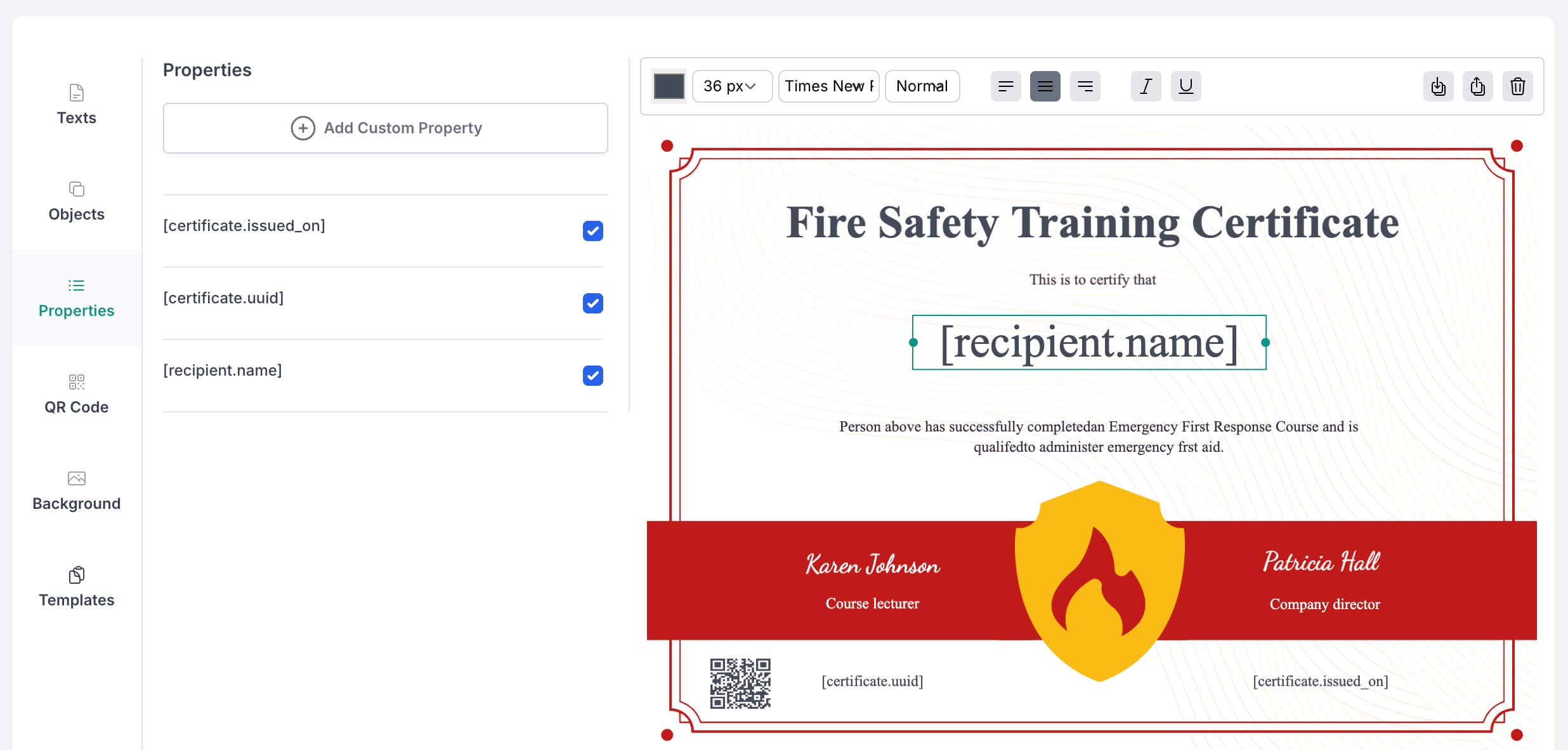This screenshot has width=1568, height=750.
Task: Bring the selected element forward
Action: coord(1477,86)
